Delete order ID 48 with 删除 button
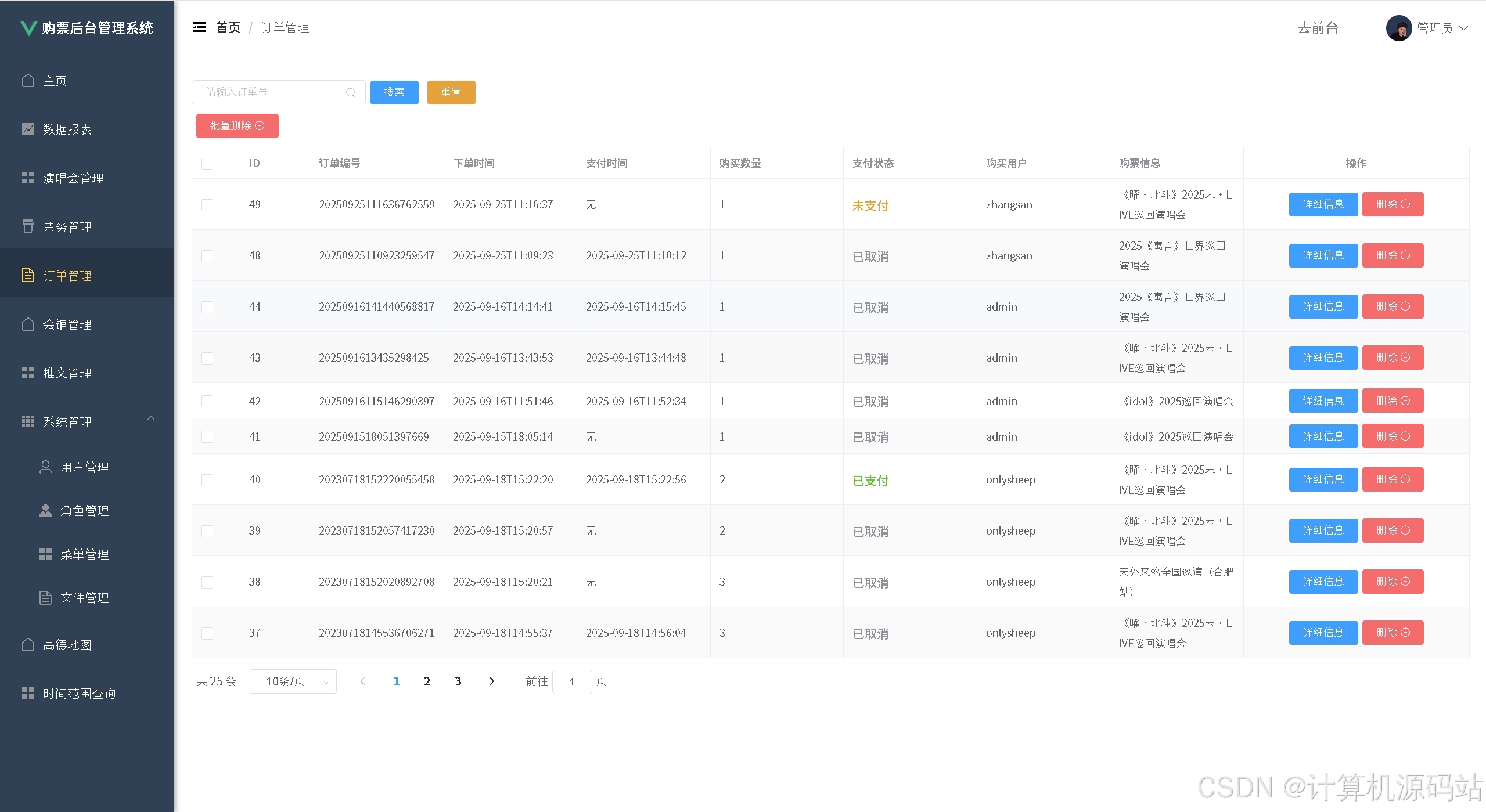1486x812 pixels. pos(1393,255)
